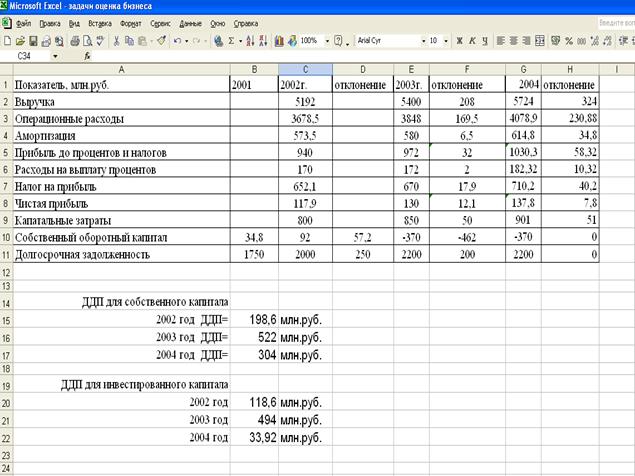Toggle underline formatting (Ч)
635x476 pixels.
coord(485,41)
